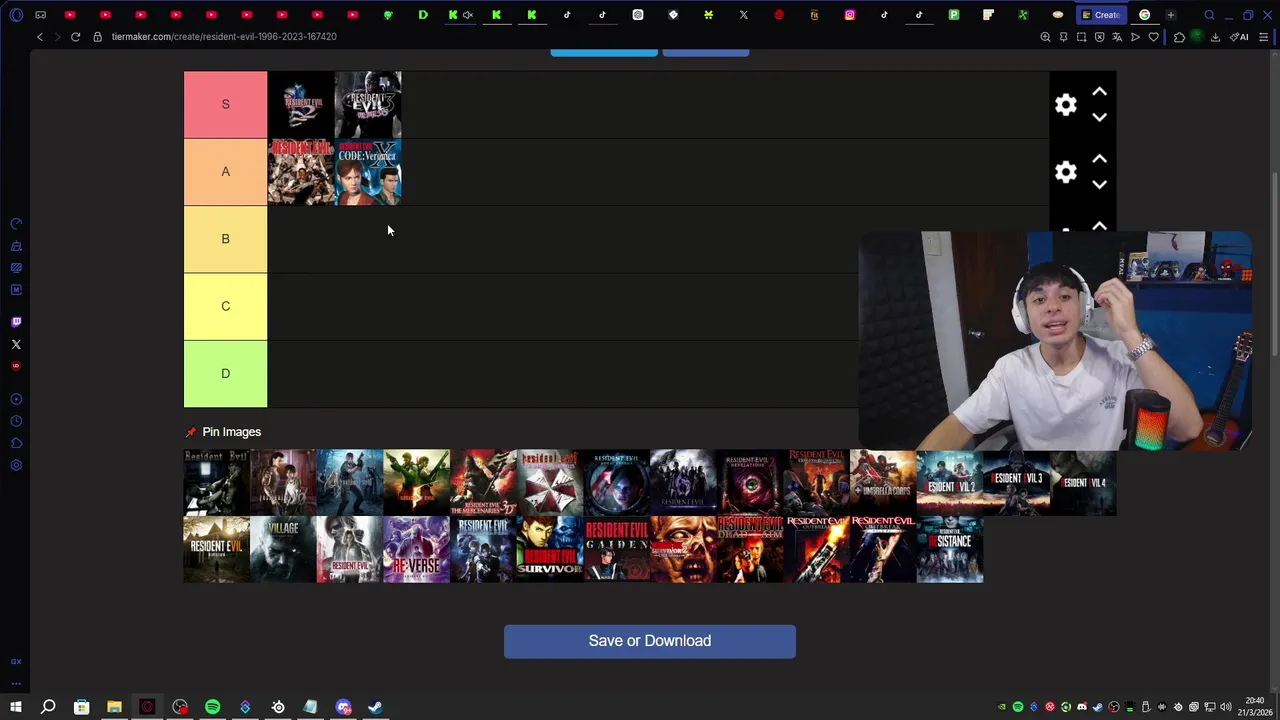Click the browser back arrow
Screen dimensions: 1280x720
[x=40, y=37]
